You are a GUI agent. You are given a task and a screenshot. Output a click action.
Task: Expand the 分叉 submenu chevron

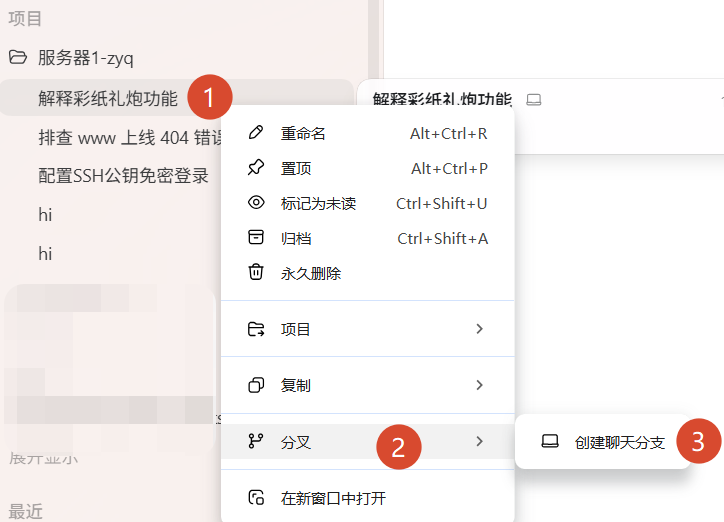(479, 442)
